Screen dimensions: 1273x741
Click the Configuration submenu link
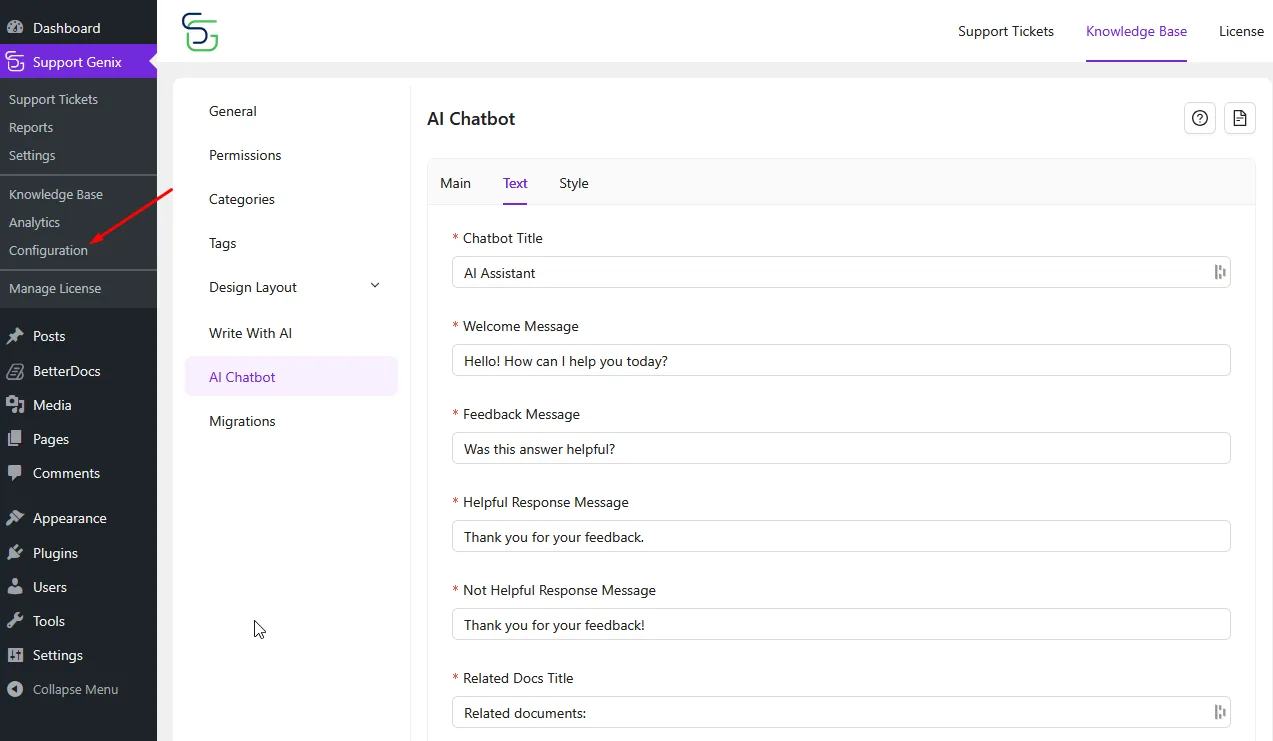tap(48, 250)
